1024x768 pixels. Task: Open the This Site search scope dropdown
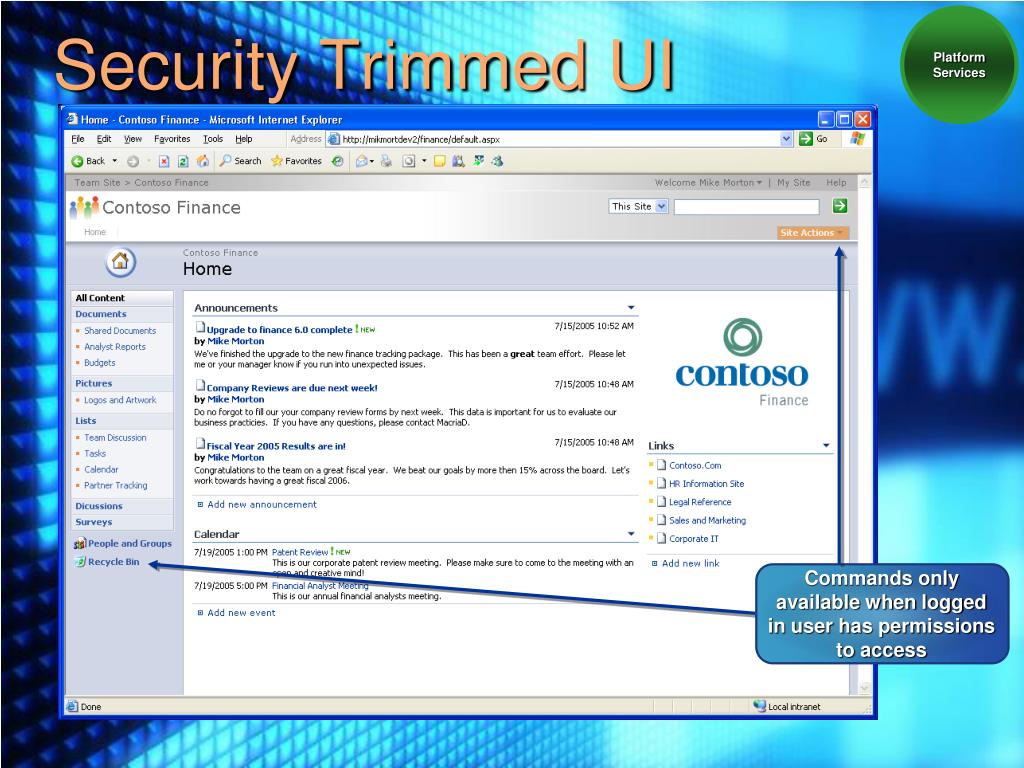click(x=638, y=206)
